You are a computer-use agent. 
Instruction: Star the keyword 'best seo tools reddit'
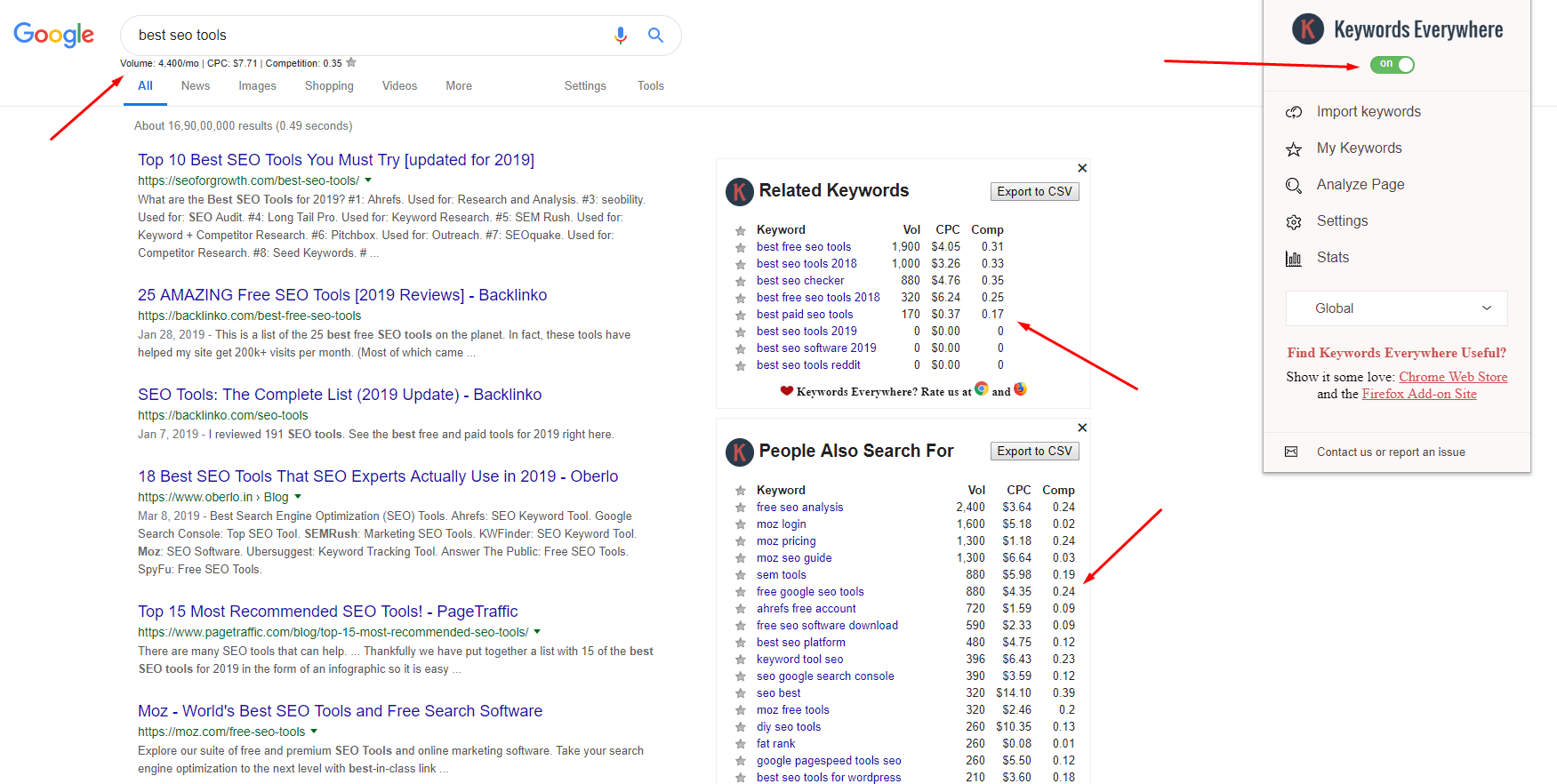(x=740, y=366)
